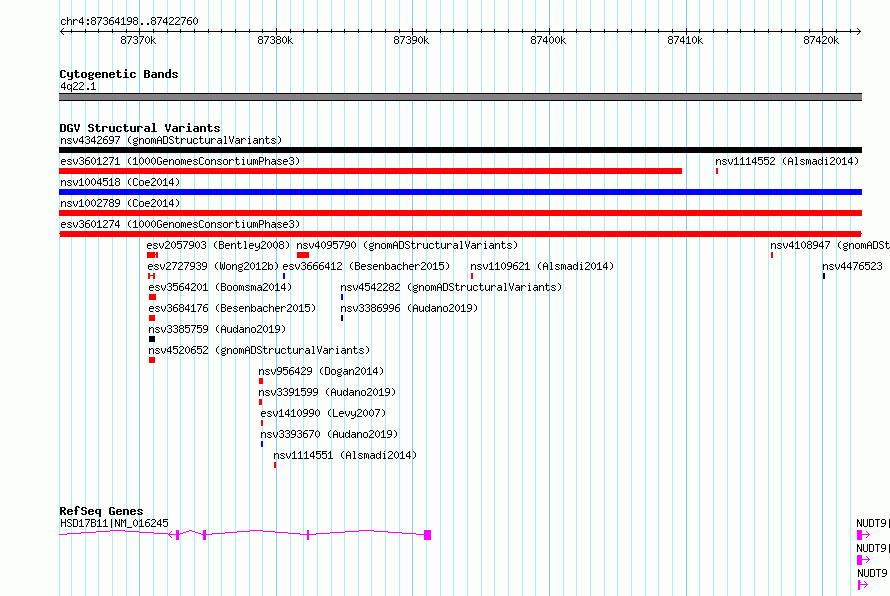Click the DGV Structural Variants track title

point(140,128)
